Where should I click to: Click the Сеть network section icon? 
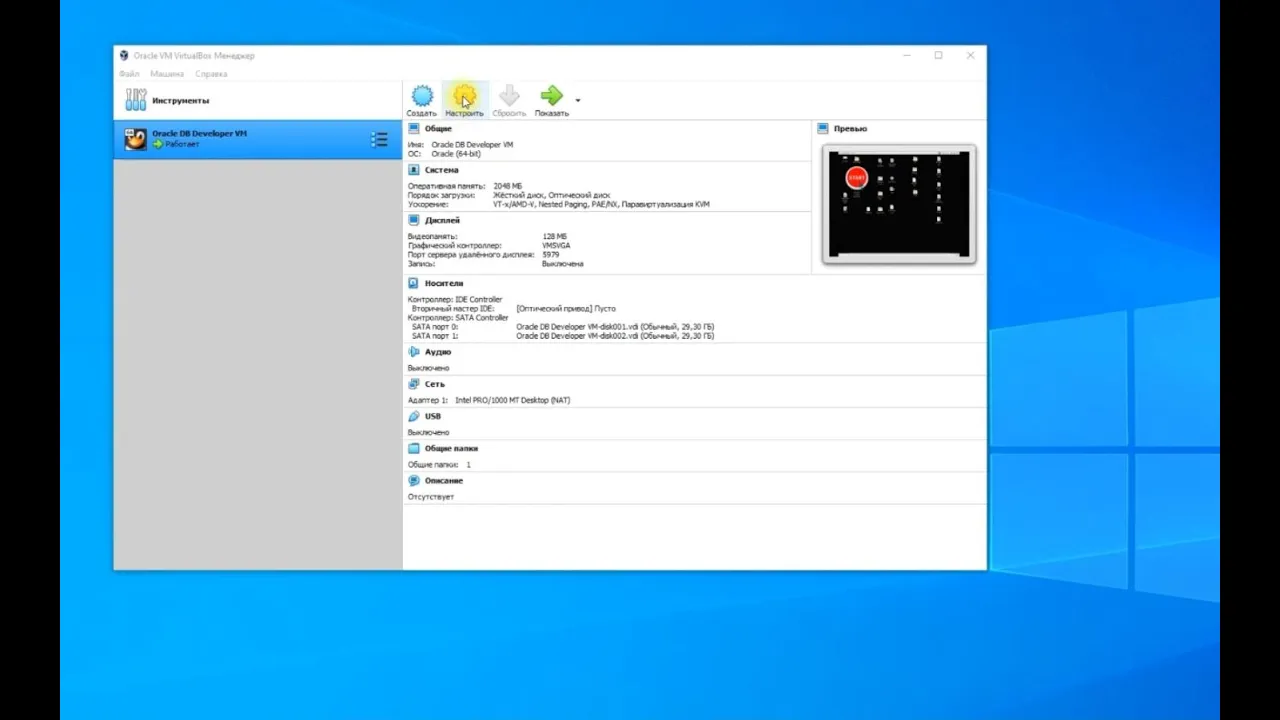[414, 384]
